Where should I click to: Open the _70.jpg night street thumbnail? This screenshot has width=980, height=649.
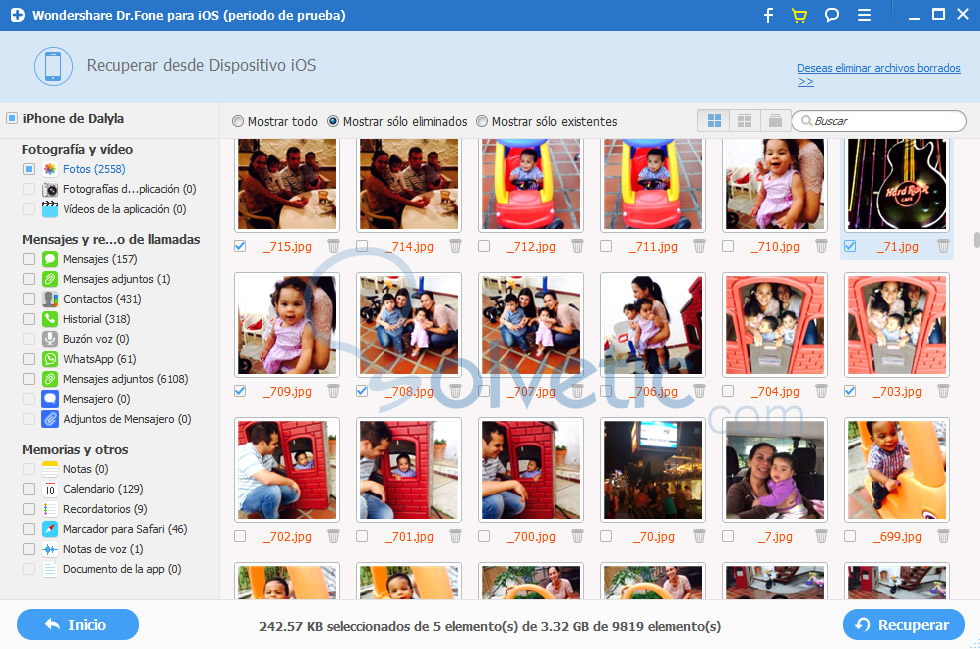pos(652,470)
